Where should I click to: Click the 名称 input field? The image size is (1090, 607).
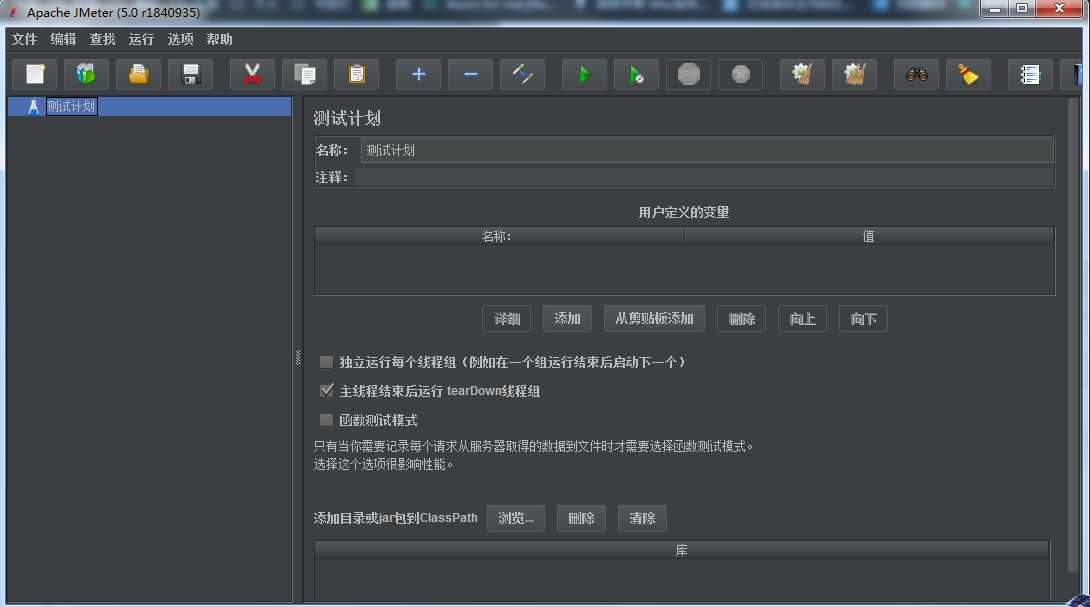(707, 150)
